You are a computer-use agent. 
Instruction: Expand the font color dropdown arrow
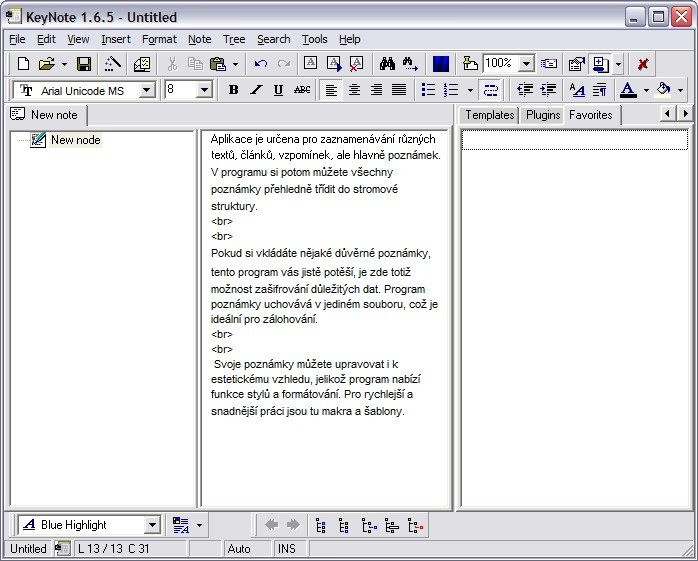pos(646,90)
